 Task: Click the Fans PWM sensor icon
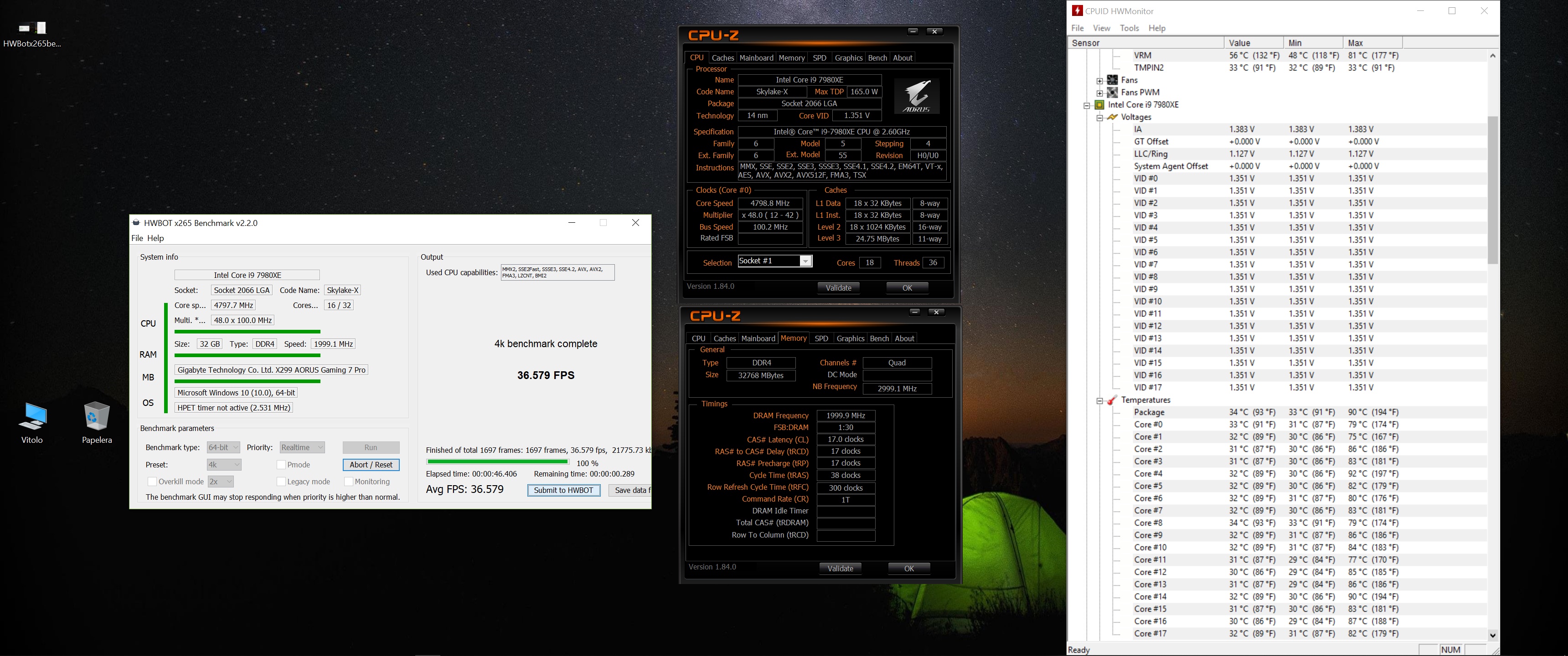[1112, 92]
